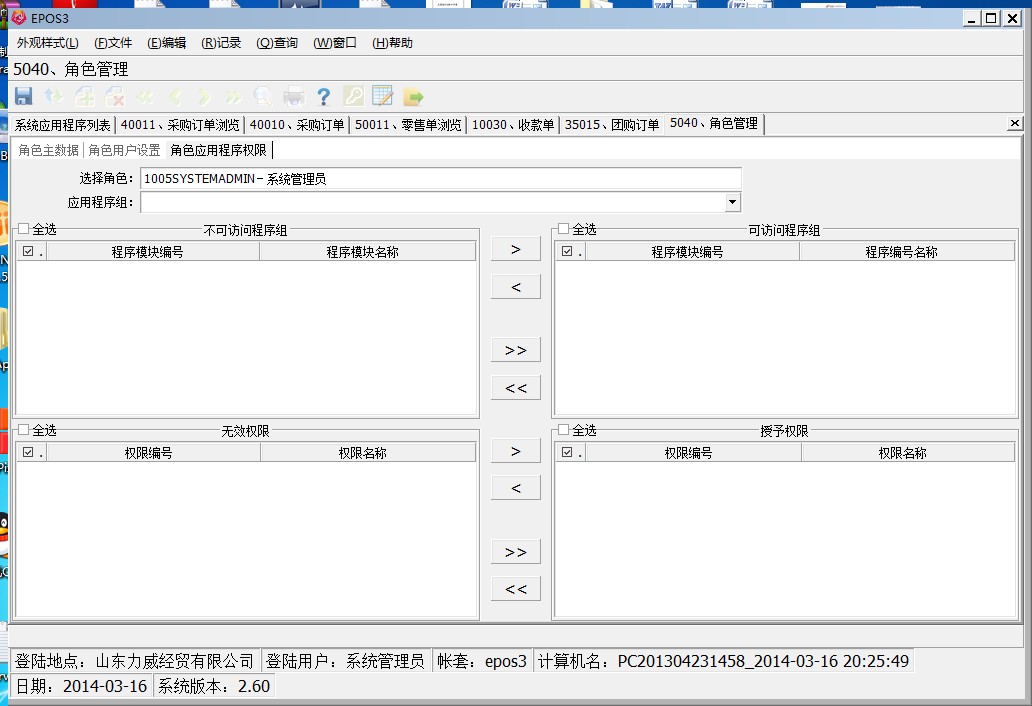Close the current tab with X button
The height and width of the screenshot is (706, 1032).
(1014, 123)
